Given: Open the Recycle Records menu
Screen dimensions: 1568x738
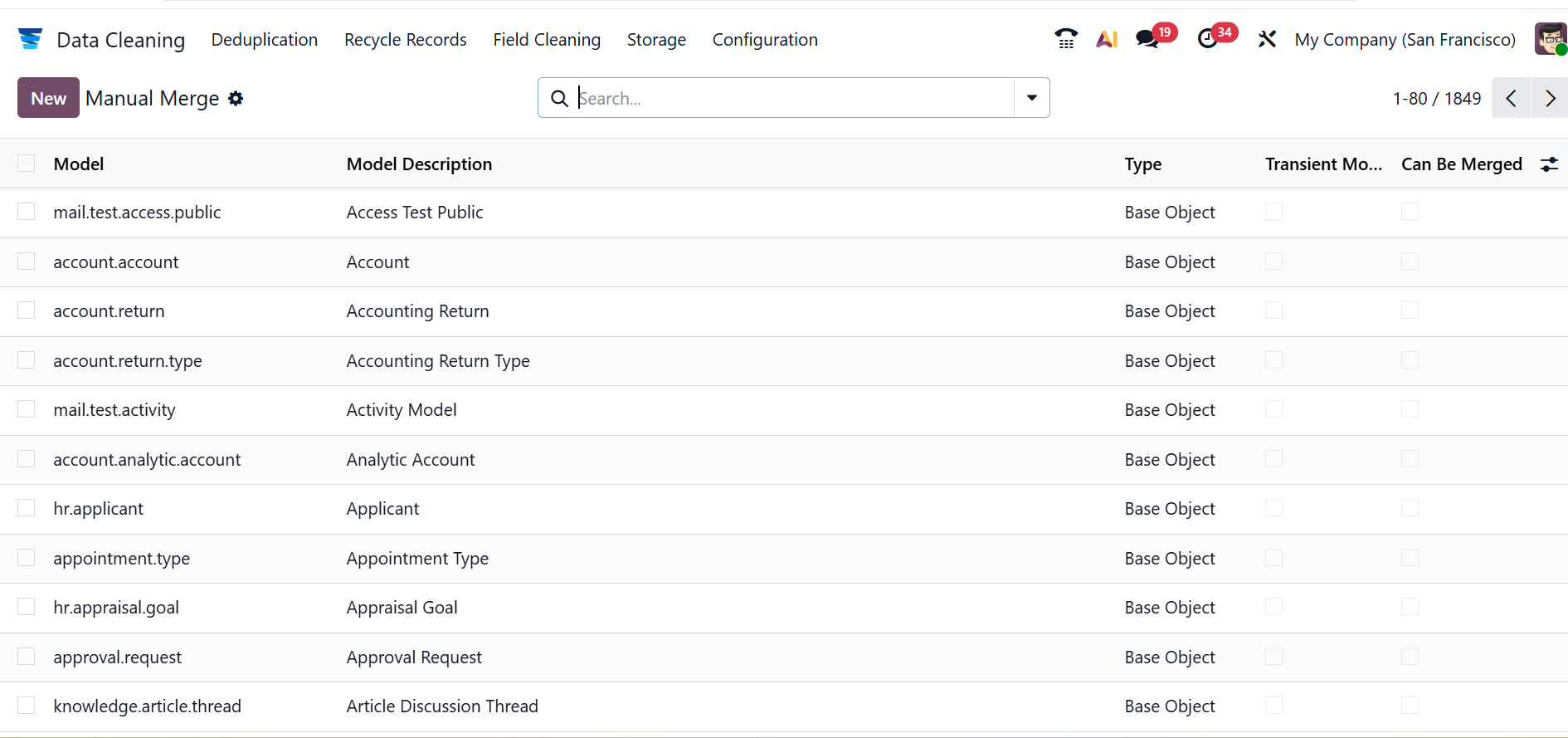Looking at the screenshot, I should [x=405, y=40].
